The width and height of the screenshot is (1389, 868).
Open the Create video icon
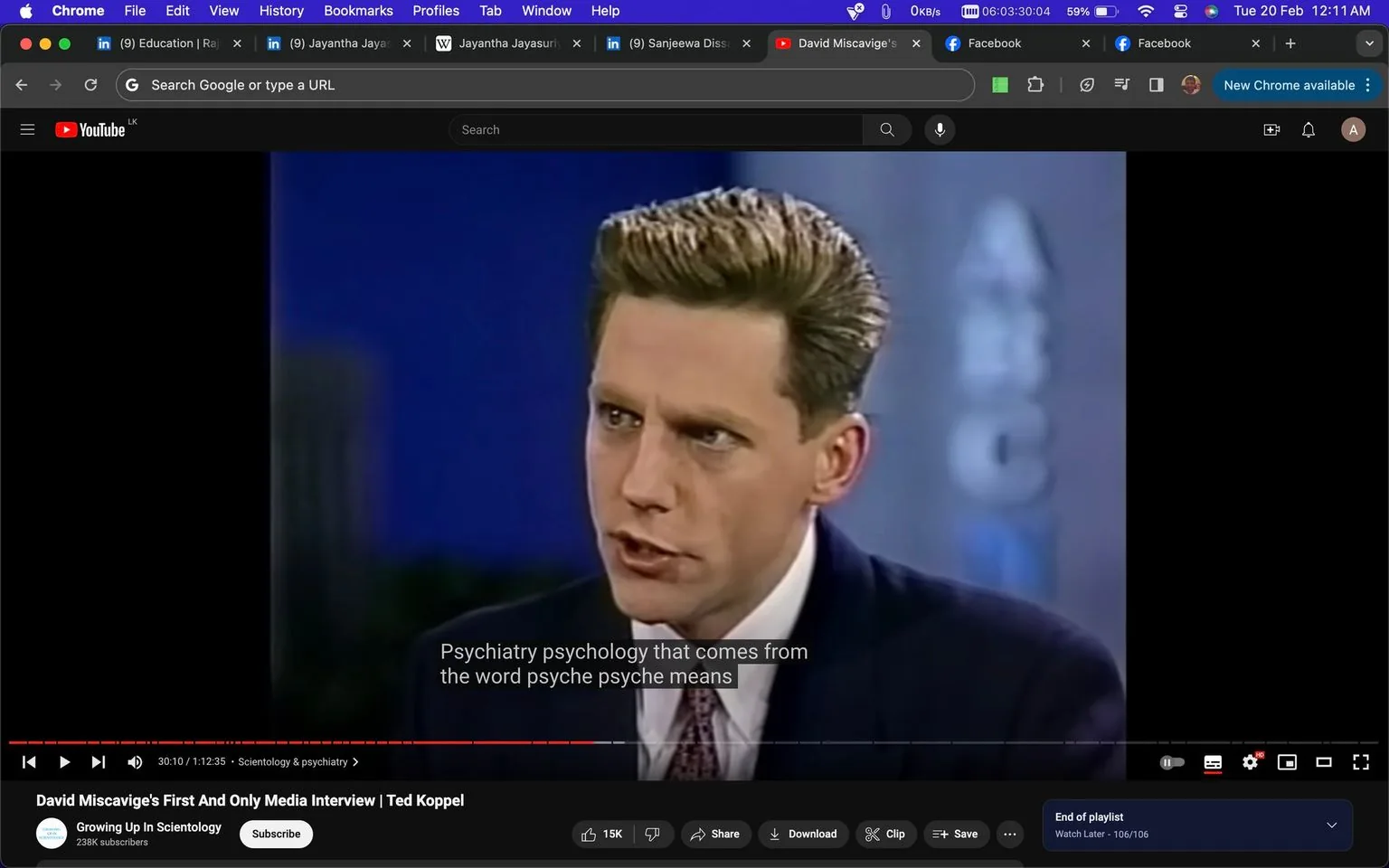[x=1271, y=129]
